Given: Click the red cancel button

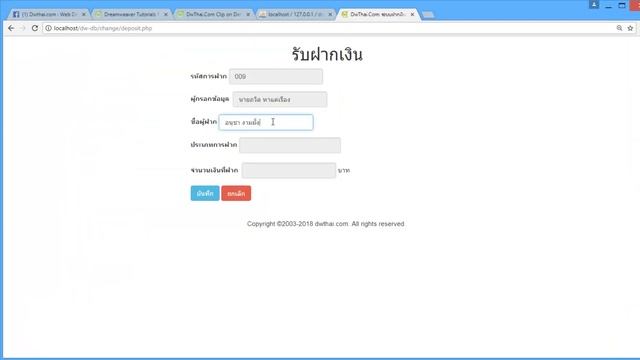Looking at the screenshot, I should (x=236, y=193).
